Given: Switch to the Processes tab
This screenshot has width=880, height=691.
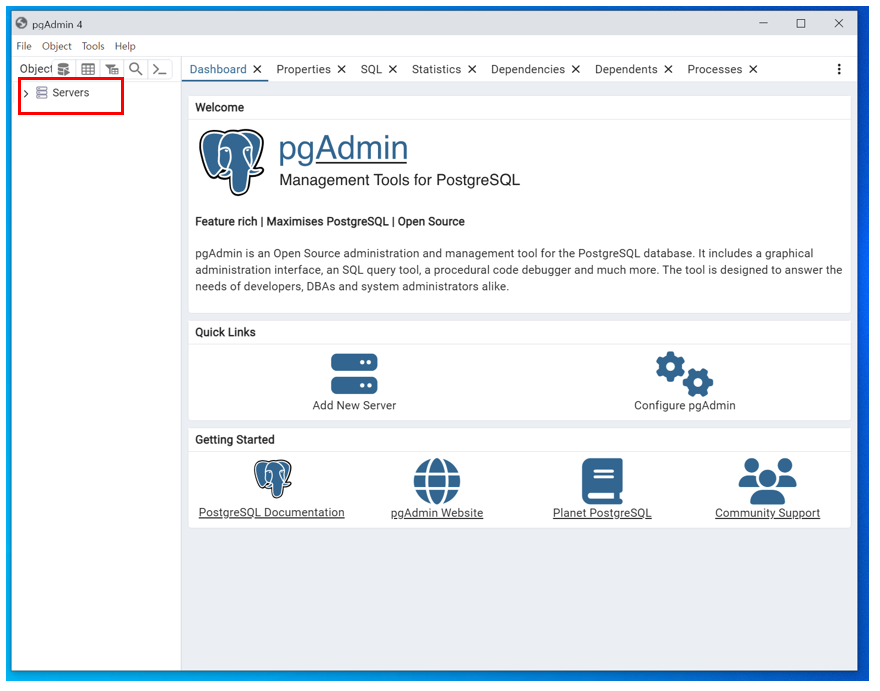Looking at the screenshot, I should point(716,69).
